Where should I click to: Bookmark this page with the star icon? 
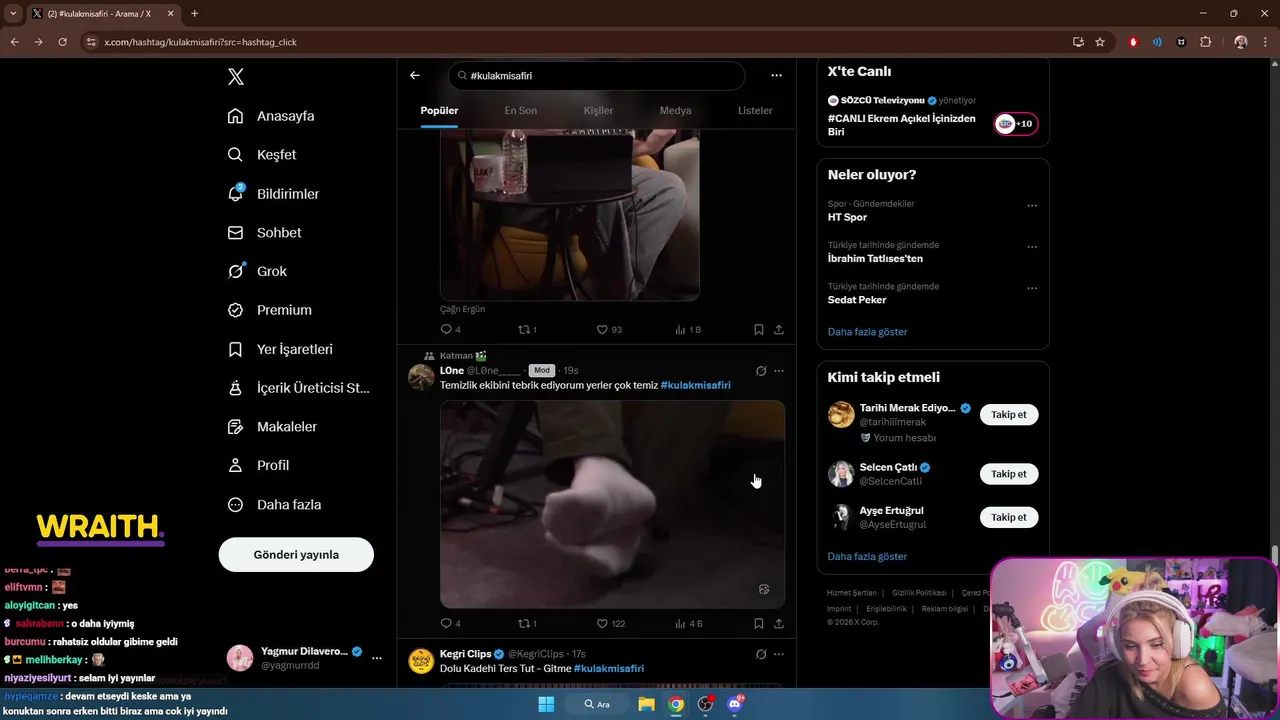click(x=1100, y=42)
